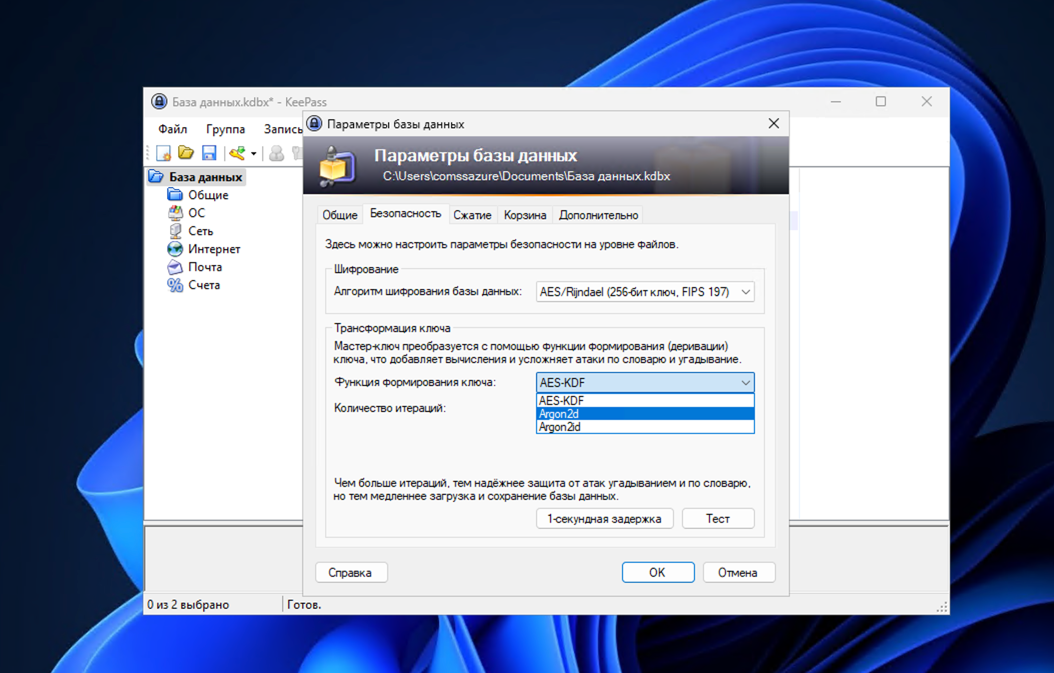Image resolution: width=1054 pixels, height=673 pixels.
Task: Click the KeePass lock icon in main title bar
Action: pyautogui.click(x=159, y=102)
